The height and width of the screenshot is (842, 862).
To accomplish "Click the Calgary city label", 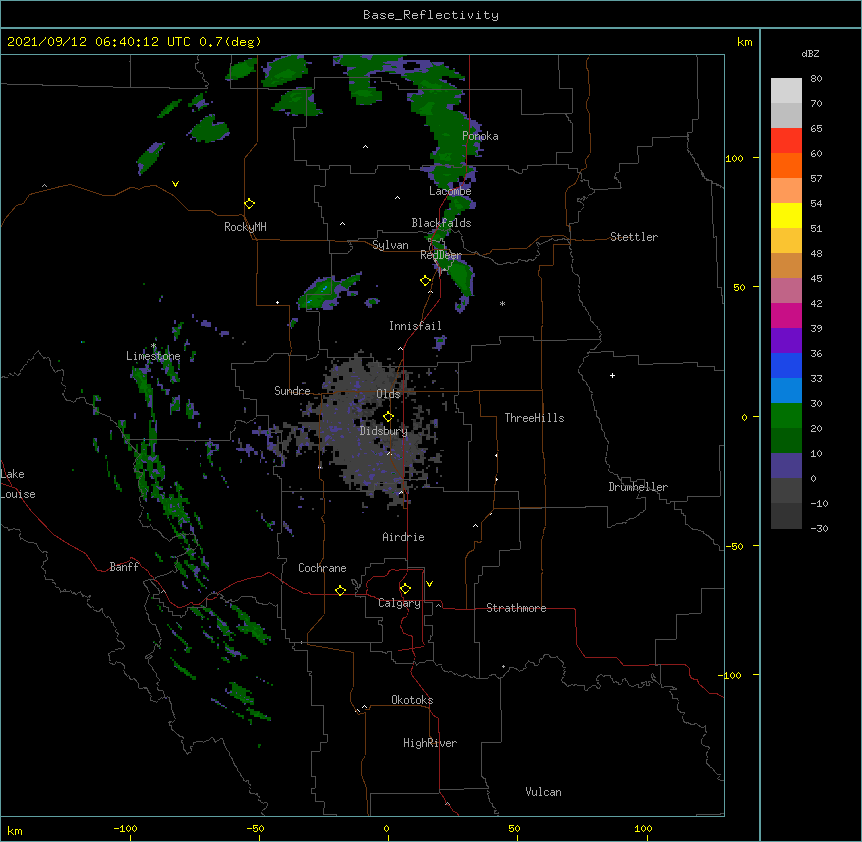I will click(399, 603).
